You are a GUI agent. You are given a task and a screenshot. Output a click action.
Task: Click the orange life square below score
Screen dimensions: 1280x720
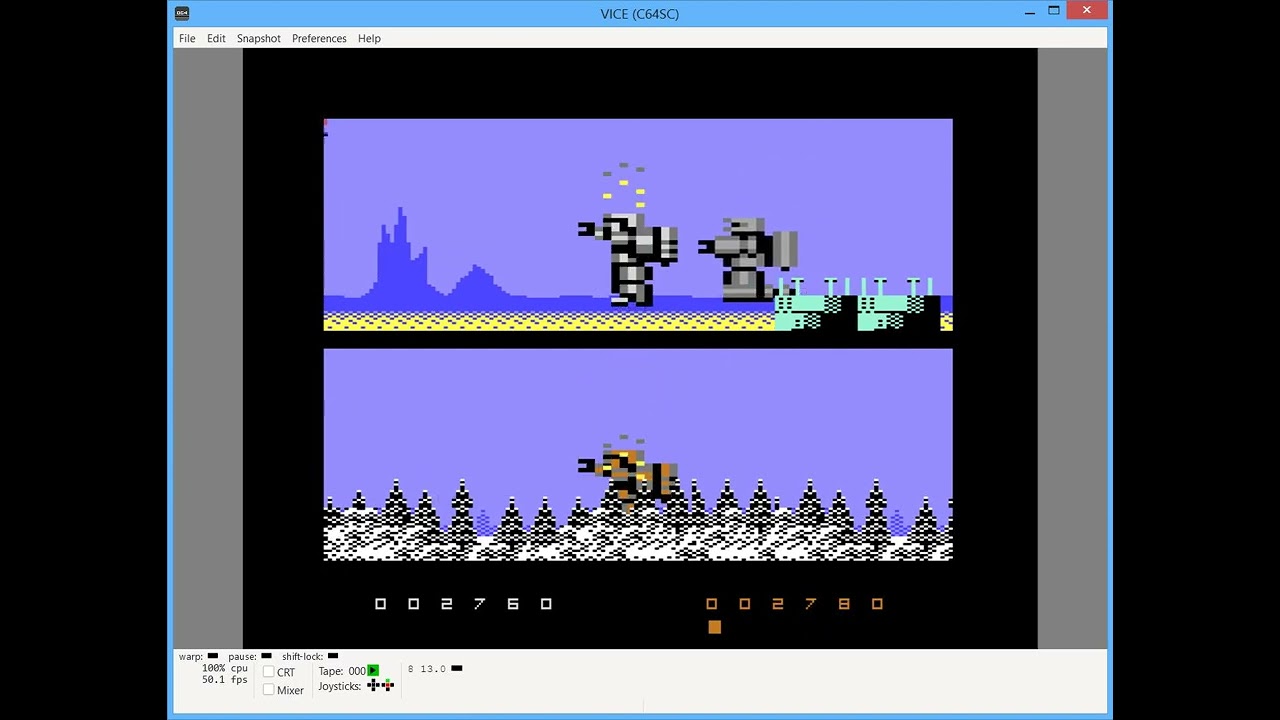coord(714,627)
